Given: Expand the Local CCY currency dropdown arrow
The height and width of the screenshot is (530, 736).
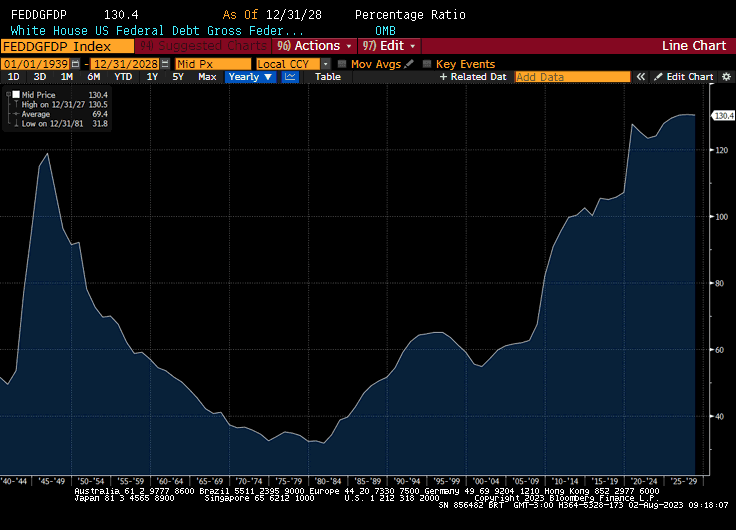Looking at the screenshot, I should tap(326, 64).
